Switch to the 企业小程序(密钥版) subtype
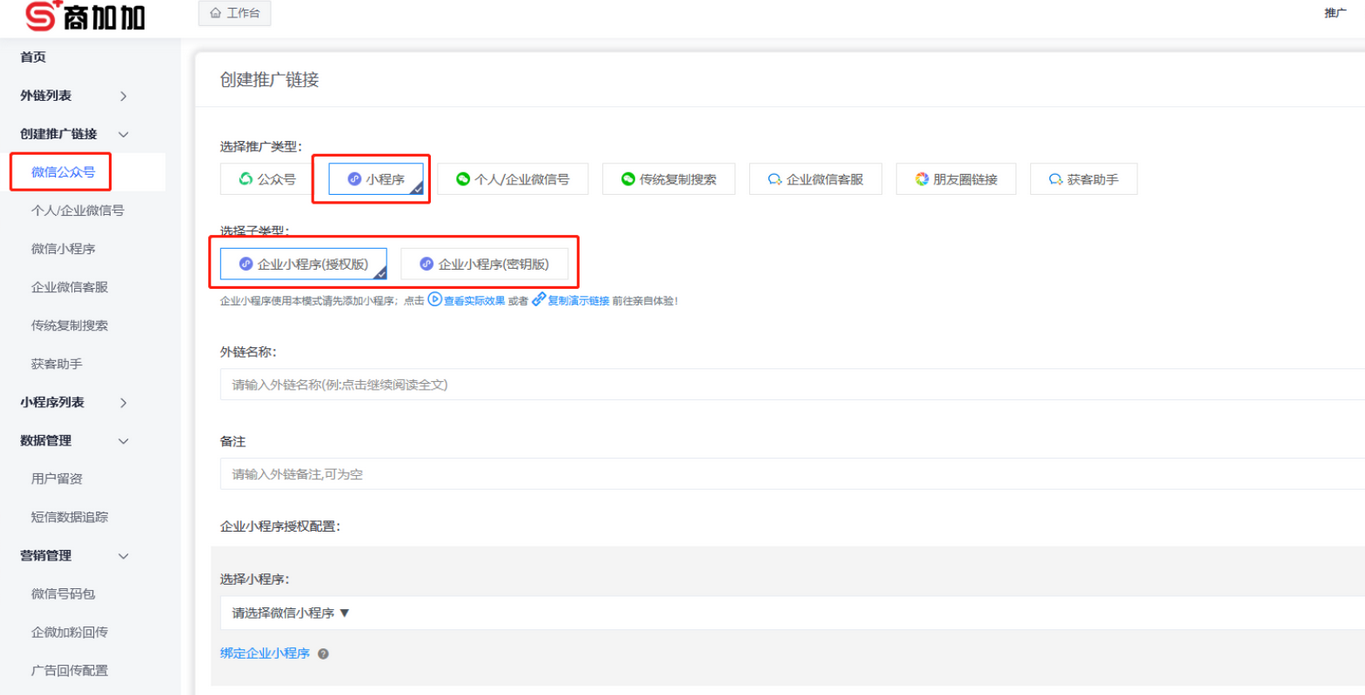The width and height of the screenshot is (1365, 695). coord(485,263)
